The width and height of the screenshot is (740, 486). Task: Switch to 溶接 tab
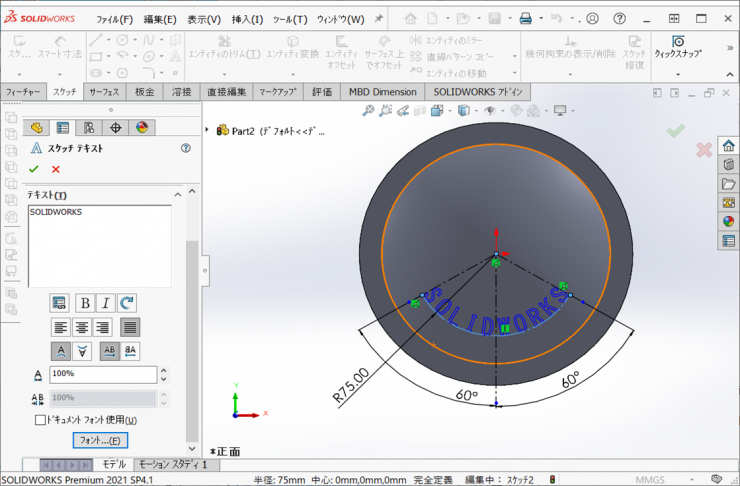coord(182,92)
